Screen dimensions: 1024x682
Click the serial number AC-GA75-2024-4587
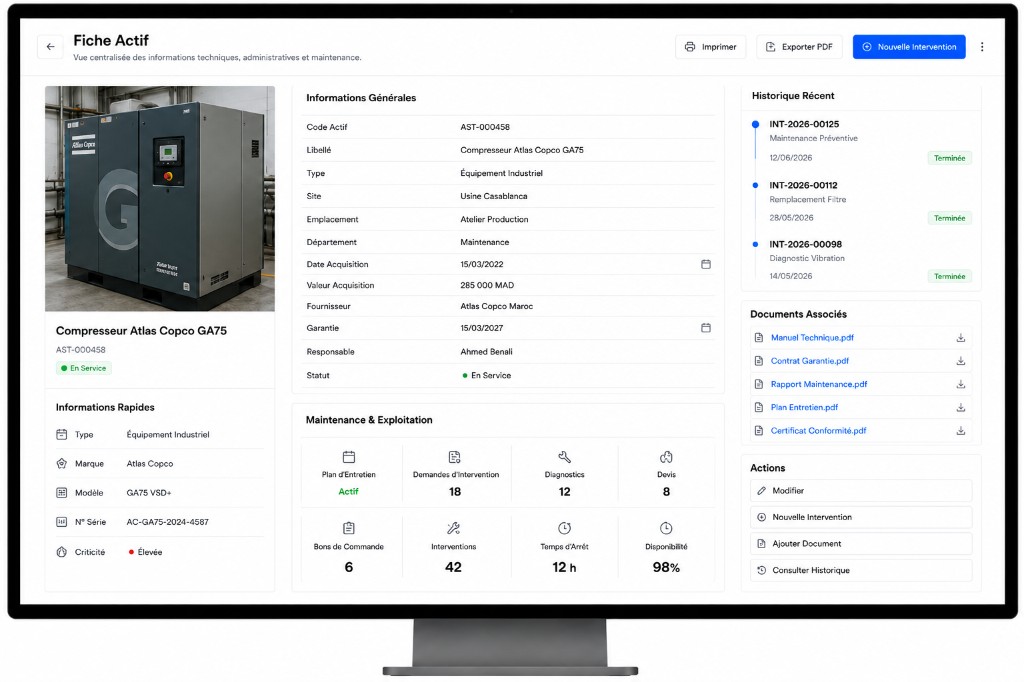point(168,522)
